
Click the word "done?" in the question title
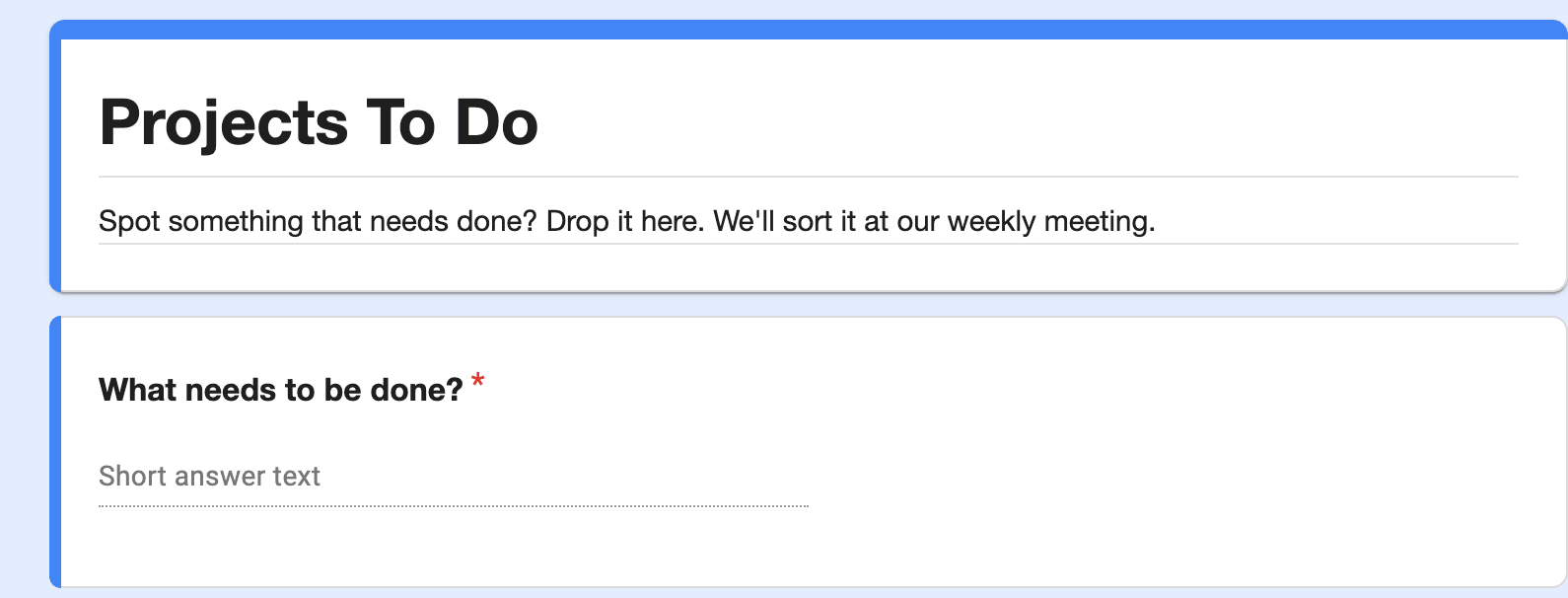pos(416,390)
